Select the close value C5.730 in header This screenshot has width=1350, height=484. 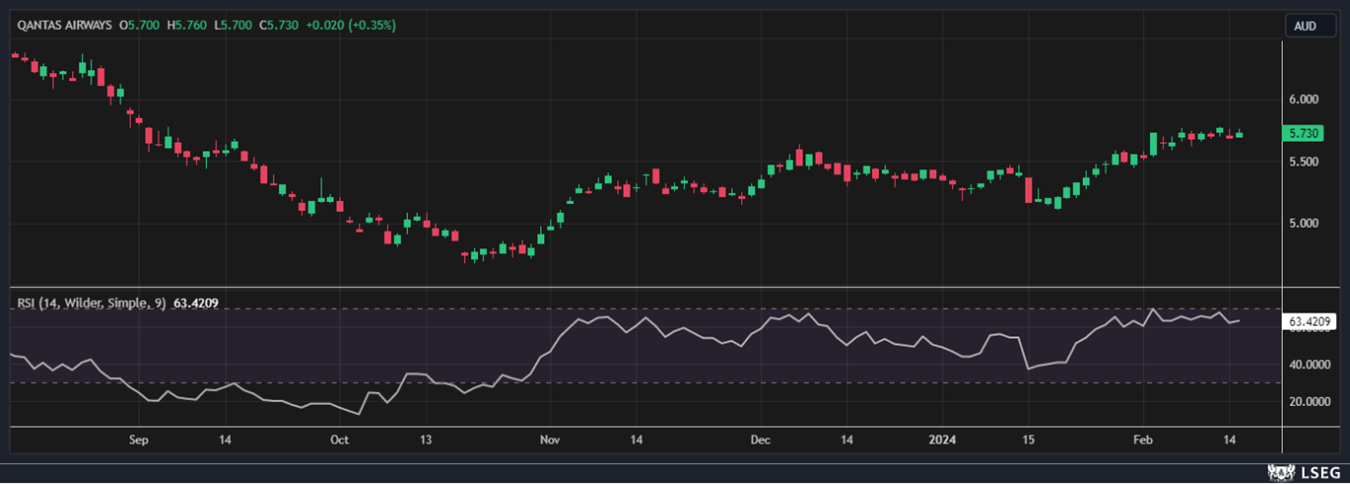278,25
